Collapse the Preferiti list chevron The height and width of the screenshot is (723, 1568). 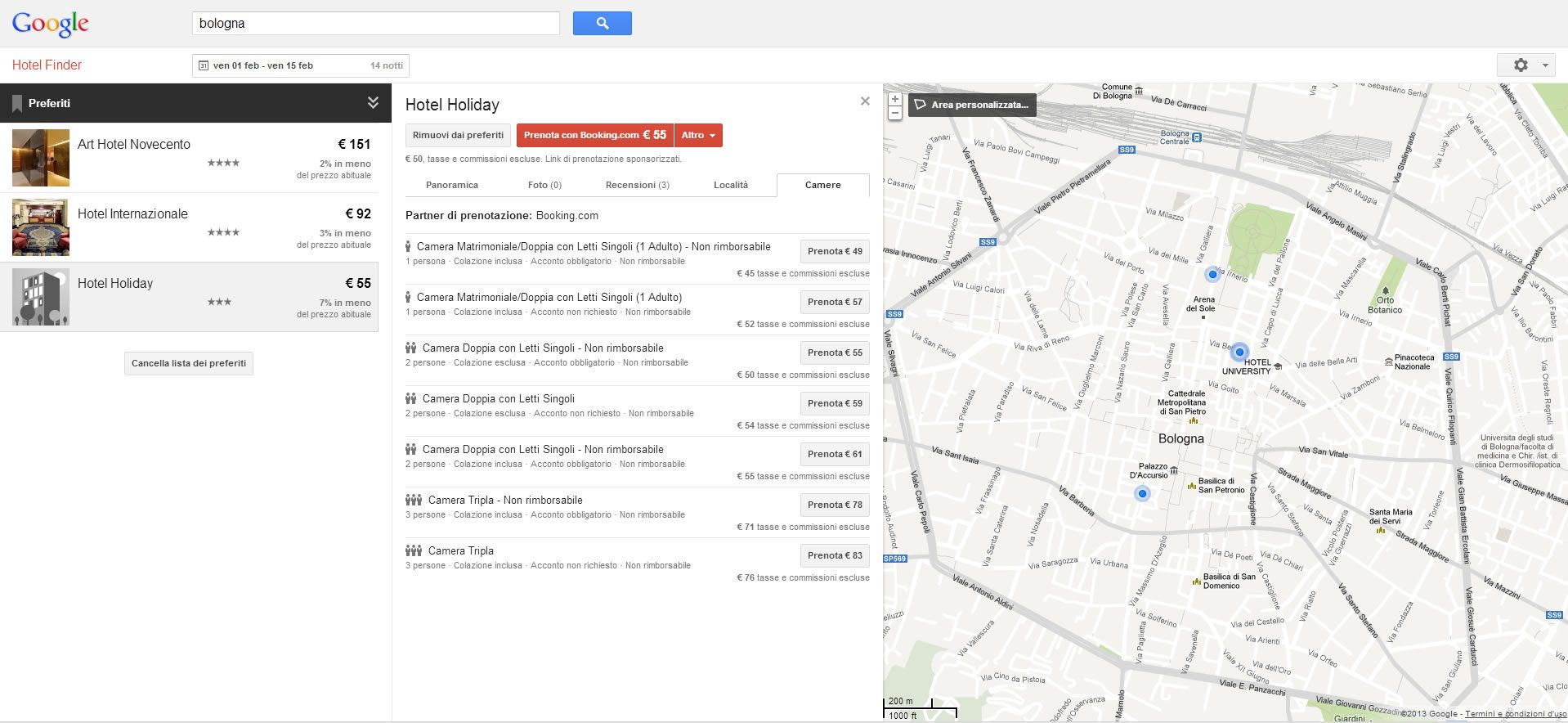(373, 103)
